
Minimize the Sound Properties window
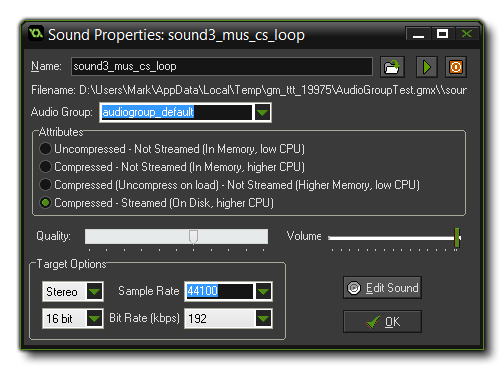pyautogui.click(x=418, y=34)
